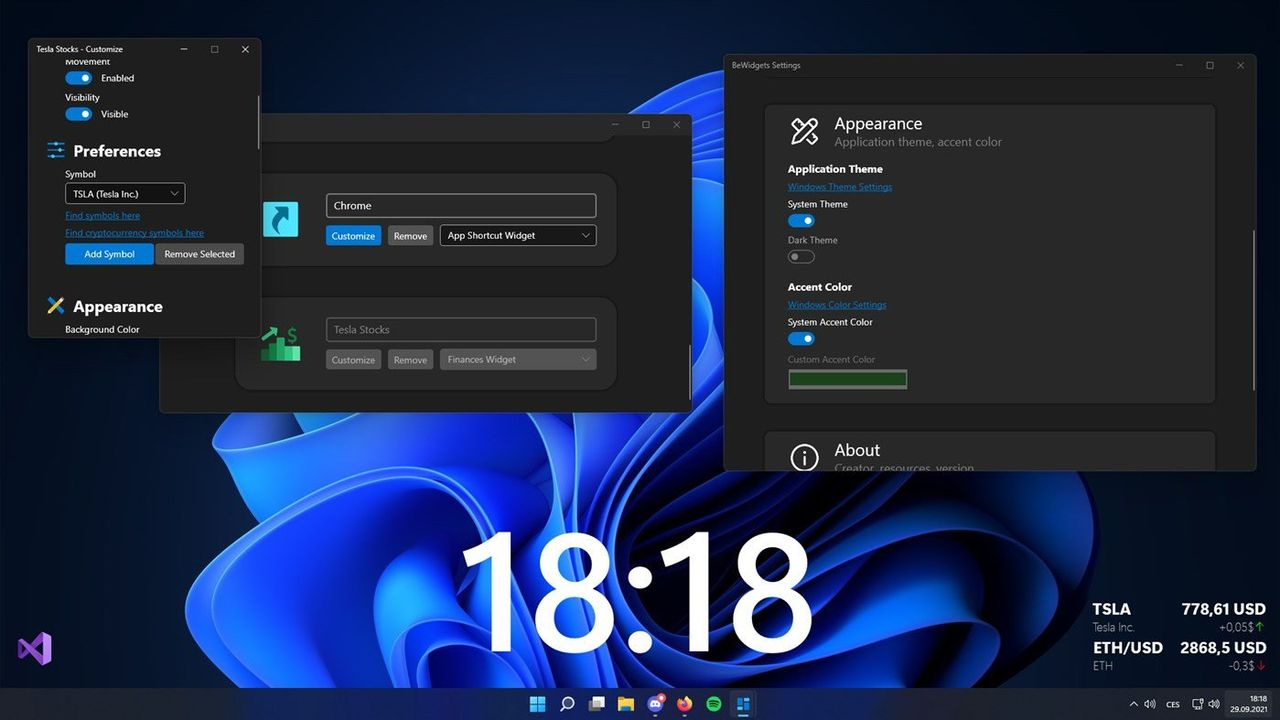
Task: Click the Finances widget stocks icon
Action: [281, 343]
